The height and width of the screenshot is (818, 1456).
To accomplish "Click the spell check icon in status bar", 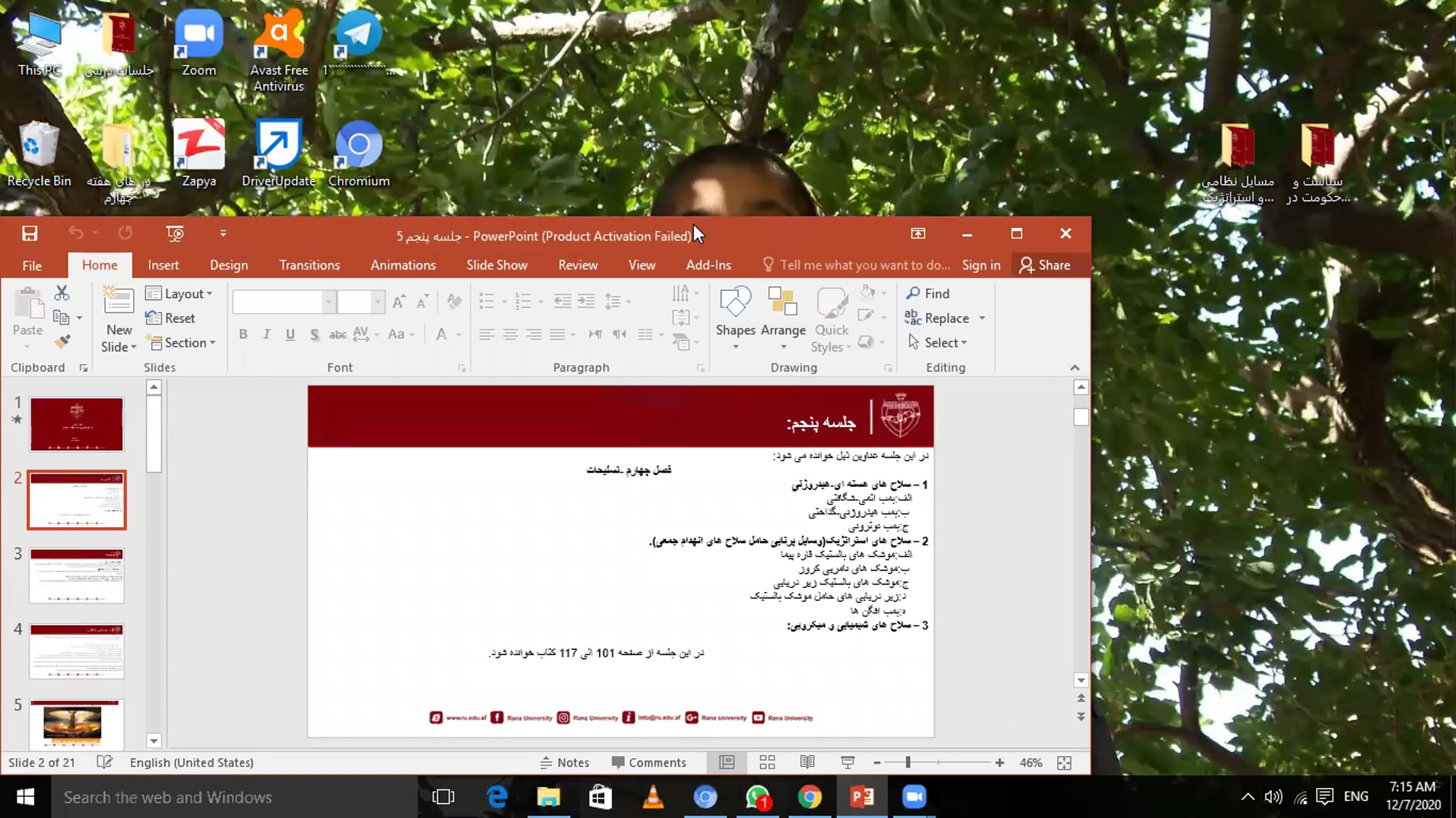I will pos(104,762).
